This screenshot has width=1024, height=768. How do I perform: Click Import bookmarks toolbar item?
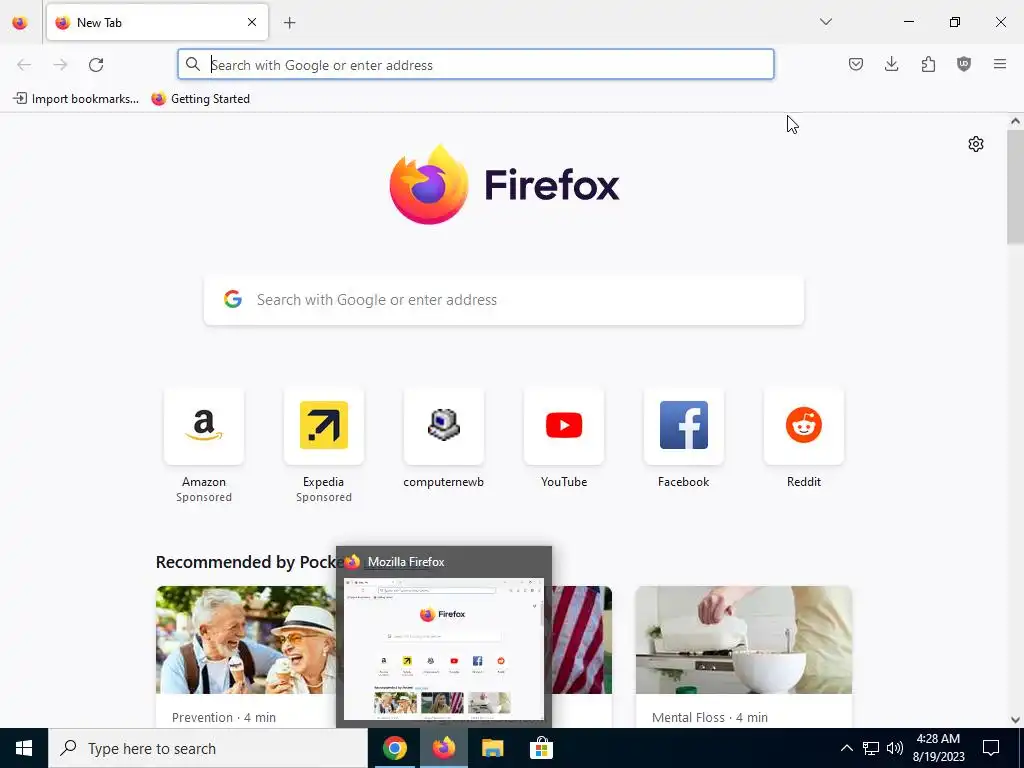point(76,99)
